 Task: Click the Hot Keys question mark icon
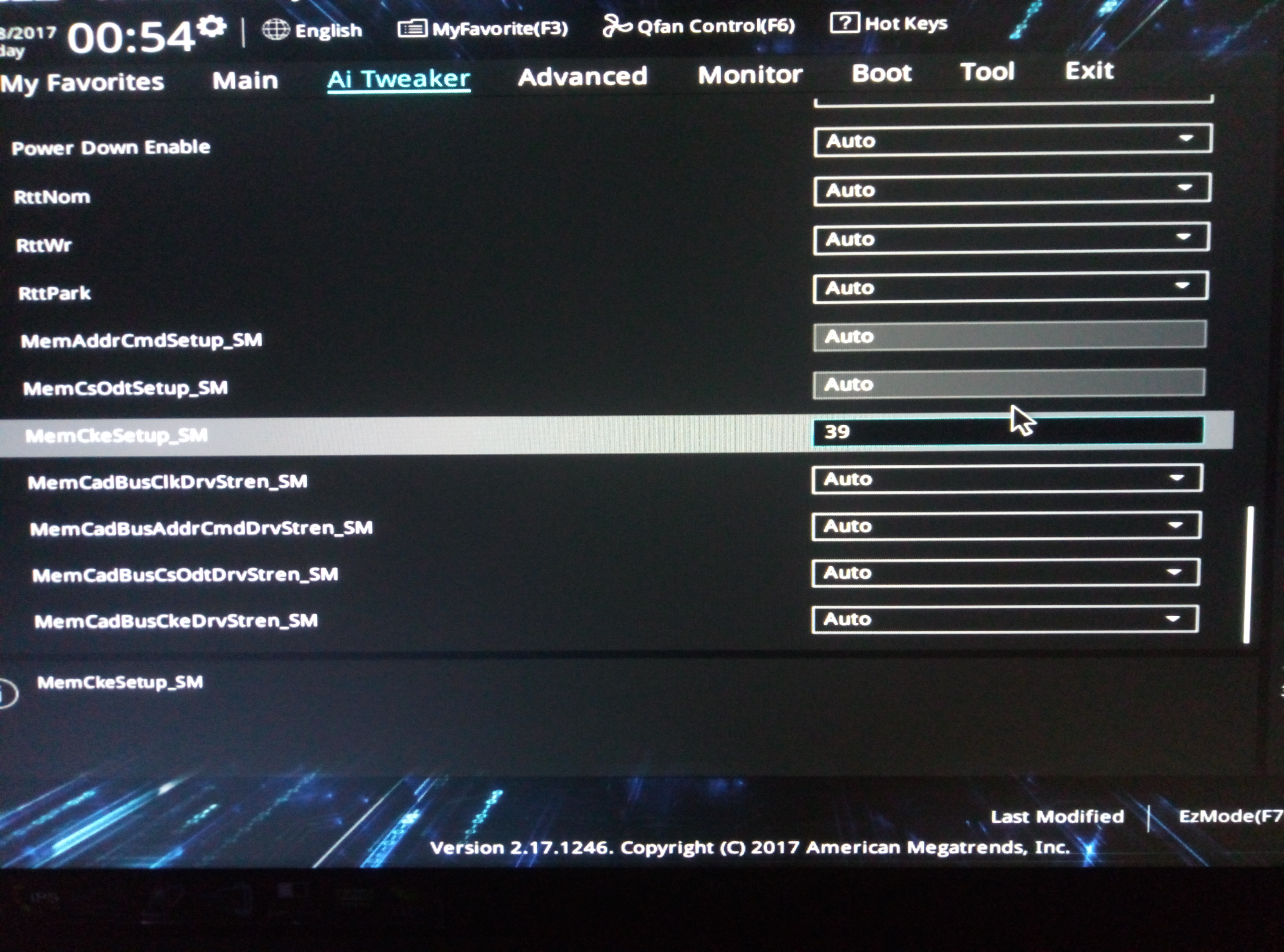[x=844, y=23]
